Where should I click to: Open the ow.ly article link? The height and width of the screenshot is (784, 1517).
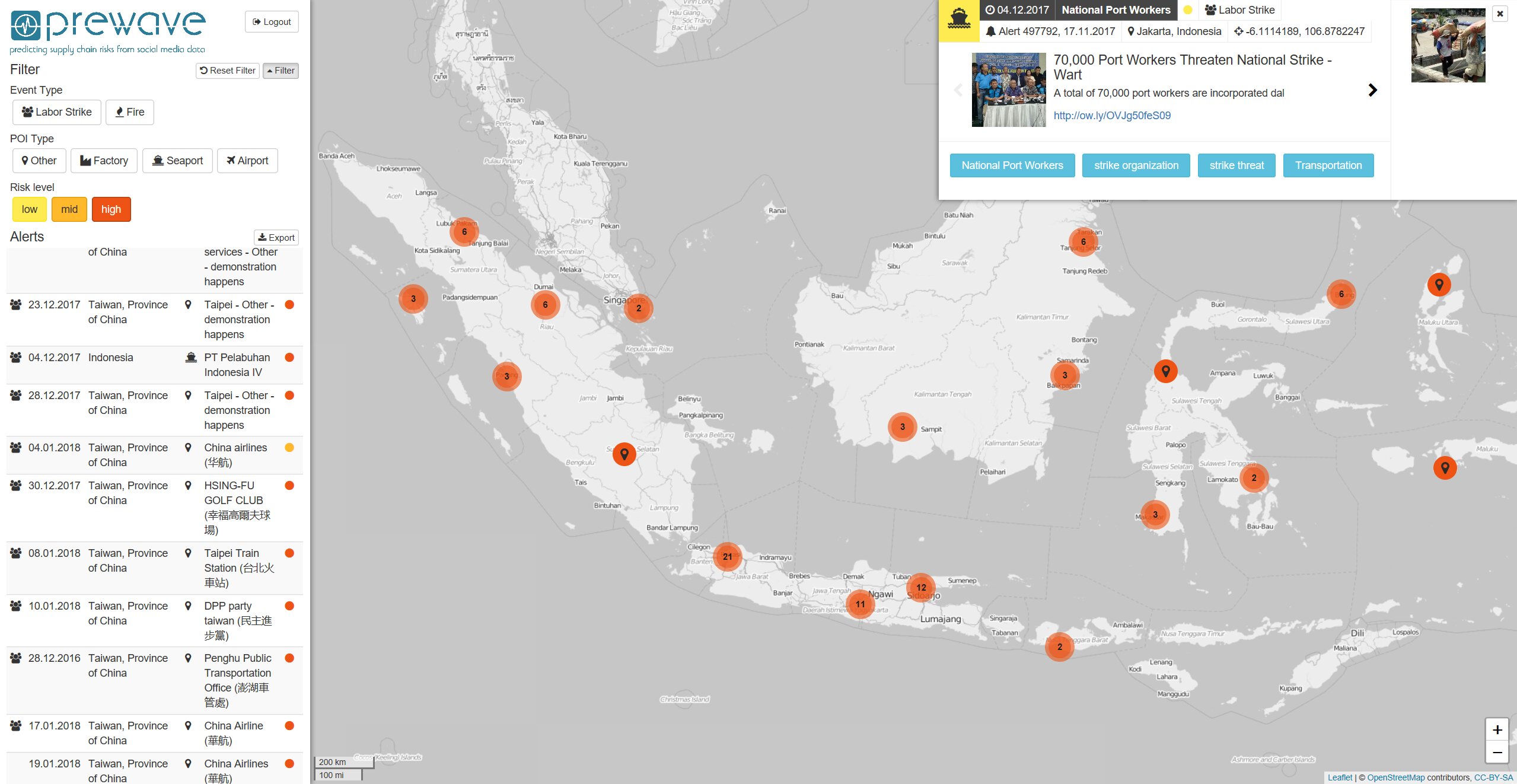(x=1112, y=116)
